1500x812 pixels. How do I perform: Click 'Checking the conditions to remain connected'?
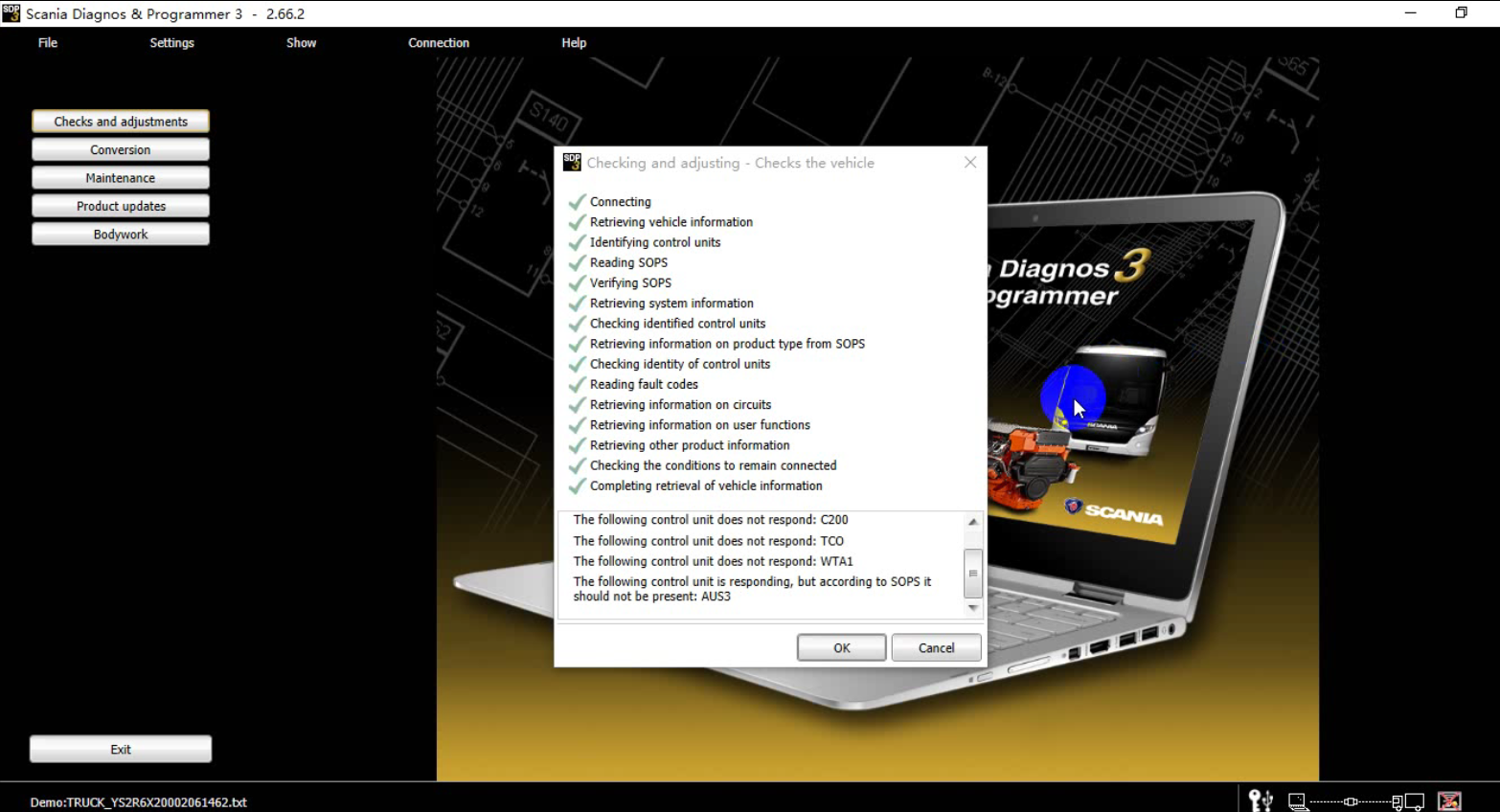click(x=713, y=465)
